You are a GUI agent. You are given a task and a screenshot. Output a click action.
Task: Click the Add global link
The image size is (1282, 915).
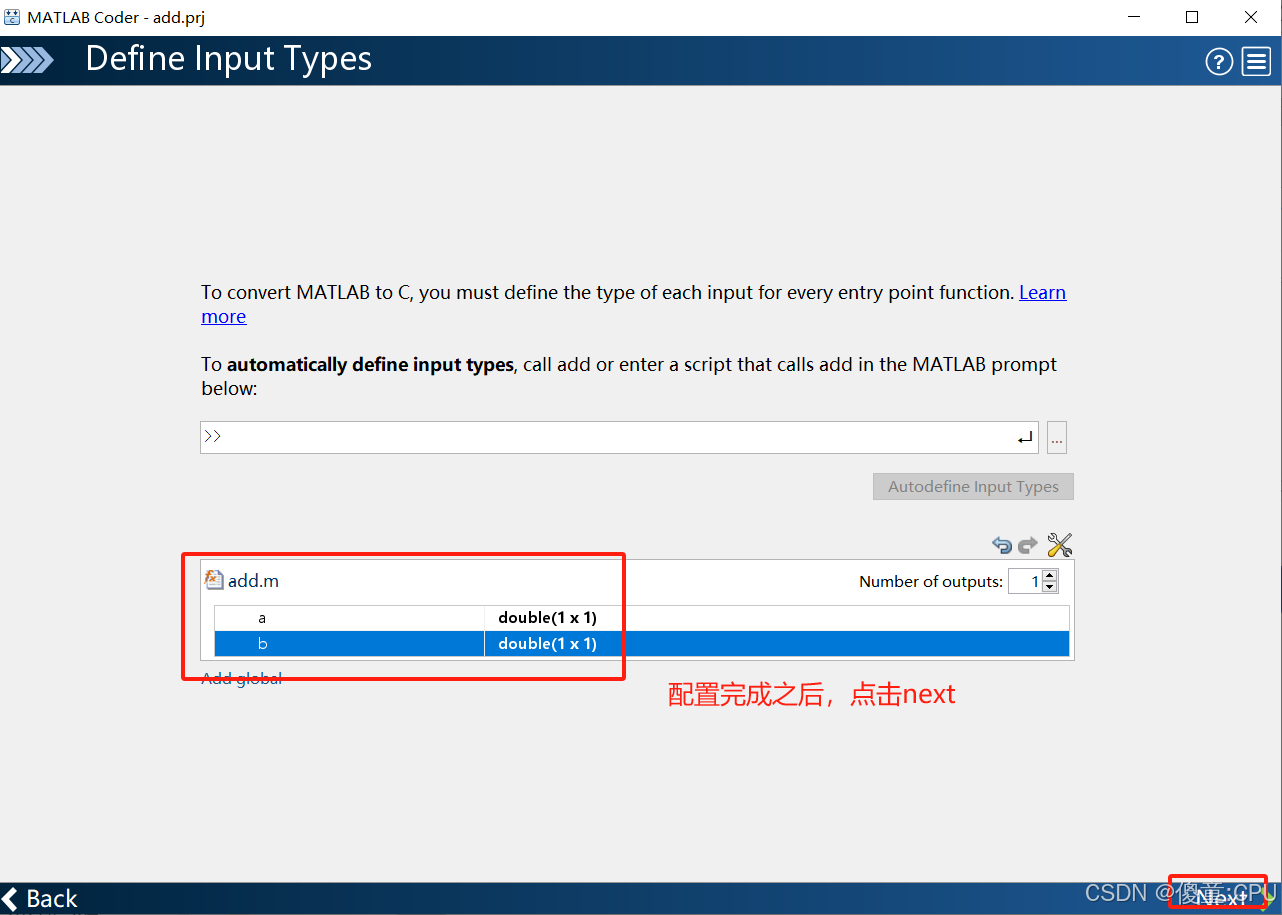click(x=242, y=678)
